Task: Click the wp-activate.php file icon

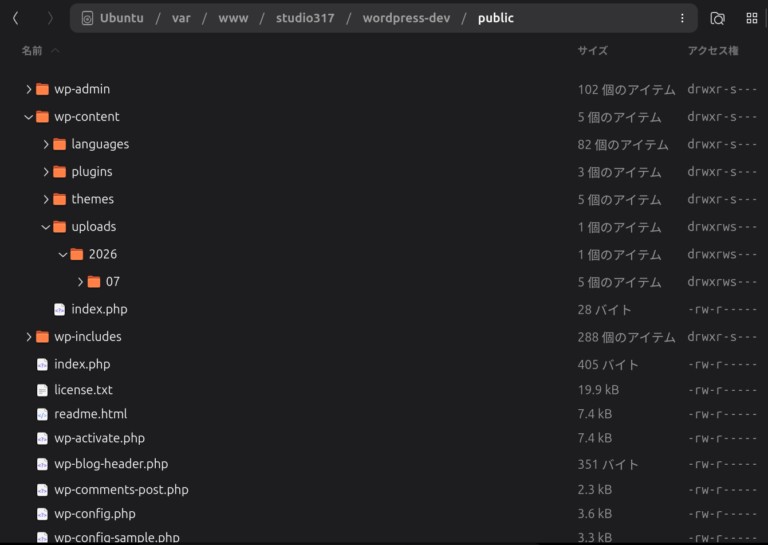Action: [x=43, y=438]
